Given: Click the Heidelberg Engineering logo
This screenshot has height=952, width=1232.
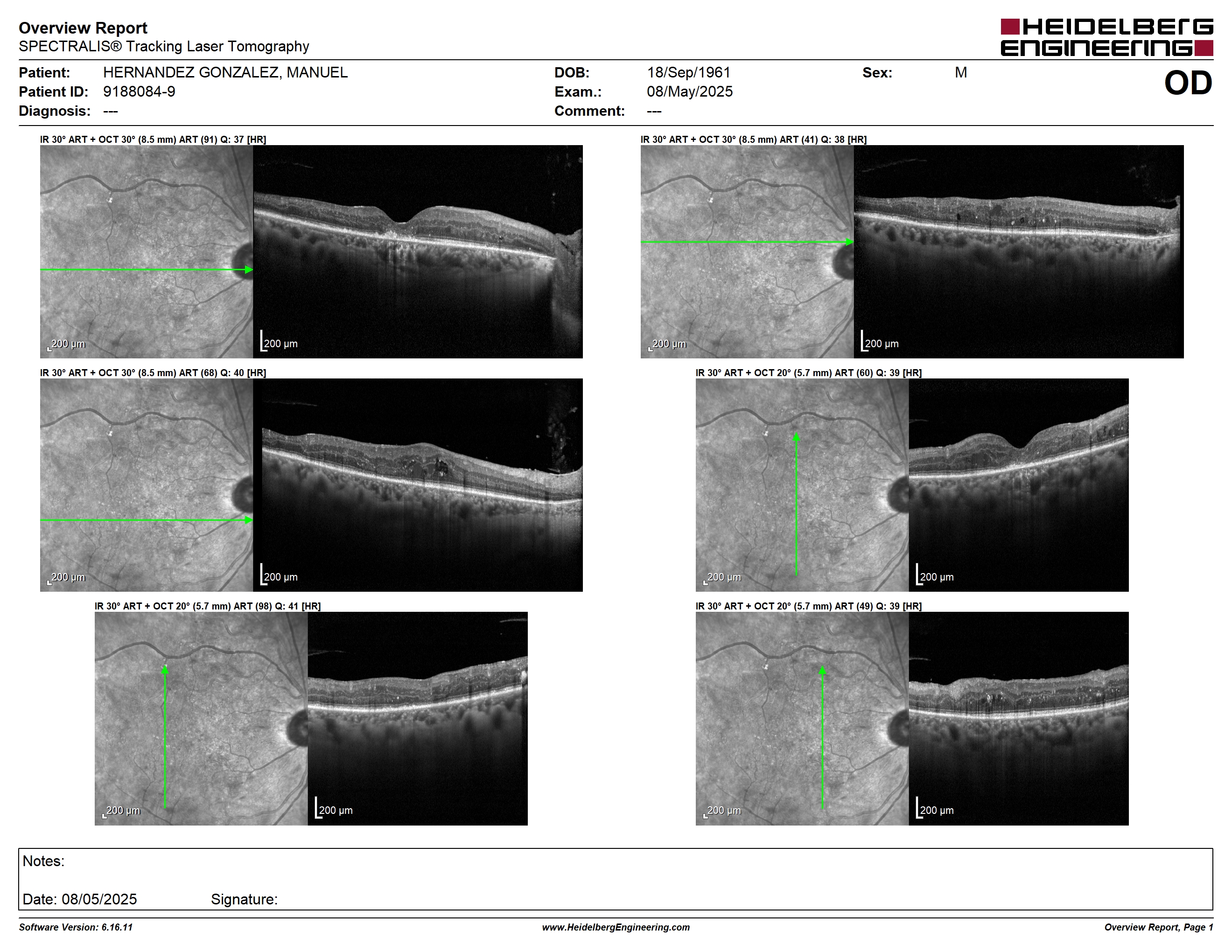Looking at the screenshot, I should click(1106, 37).
